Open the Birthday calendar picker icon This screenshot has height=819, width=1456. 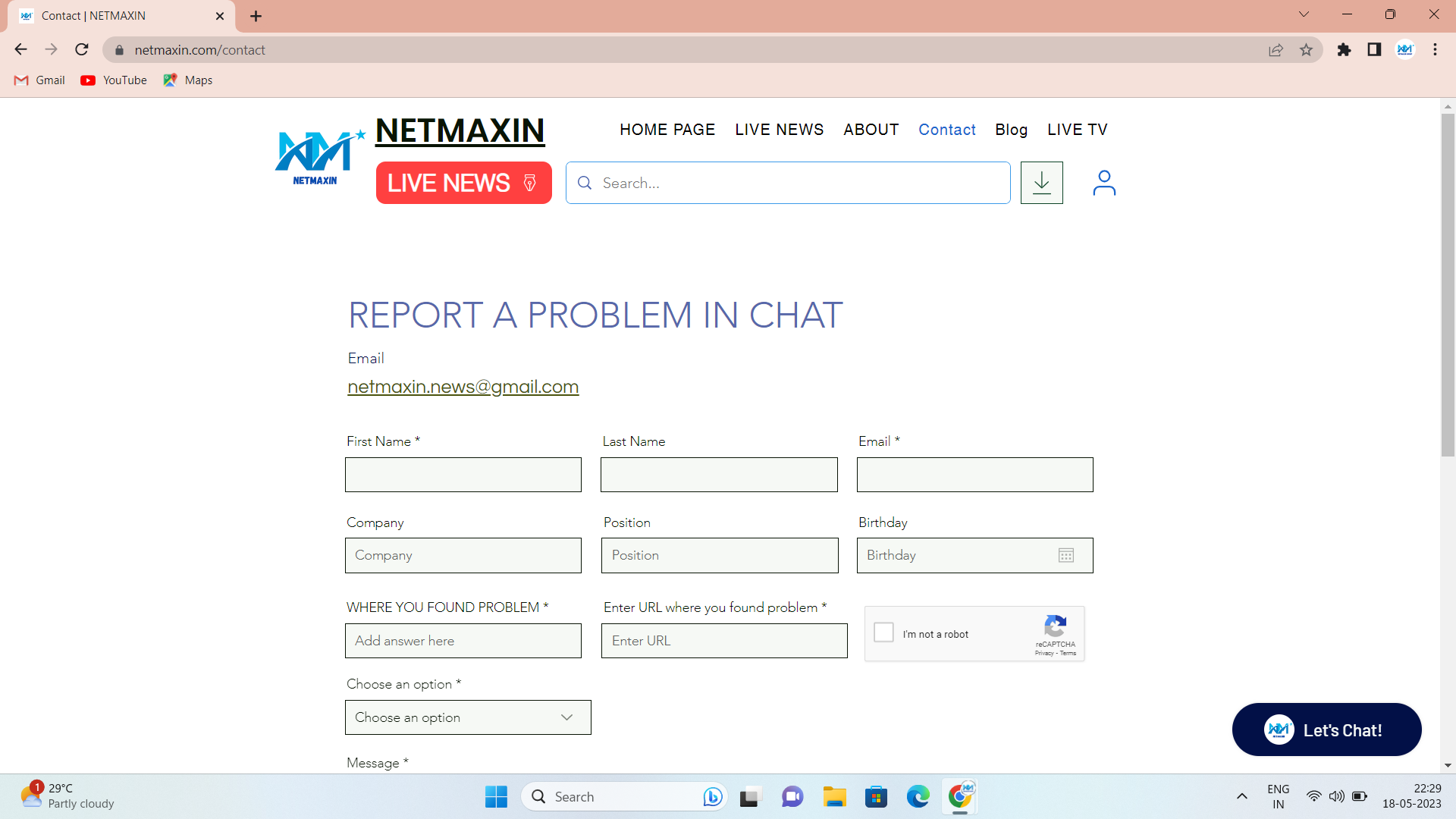[1065, 555]
